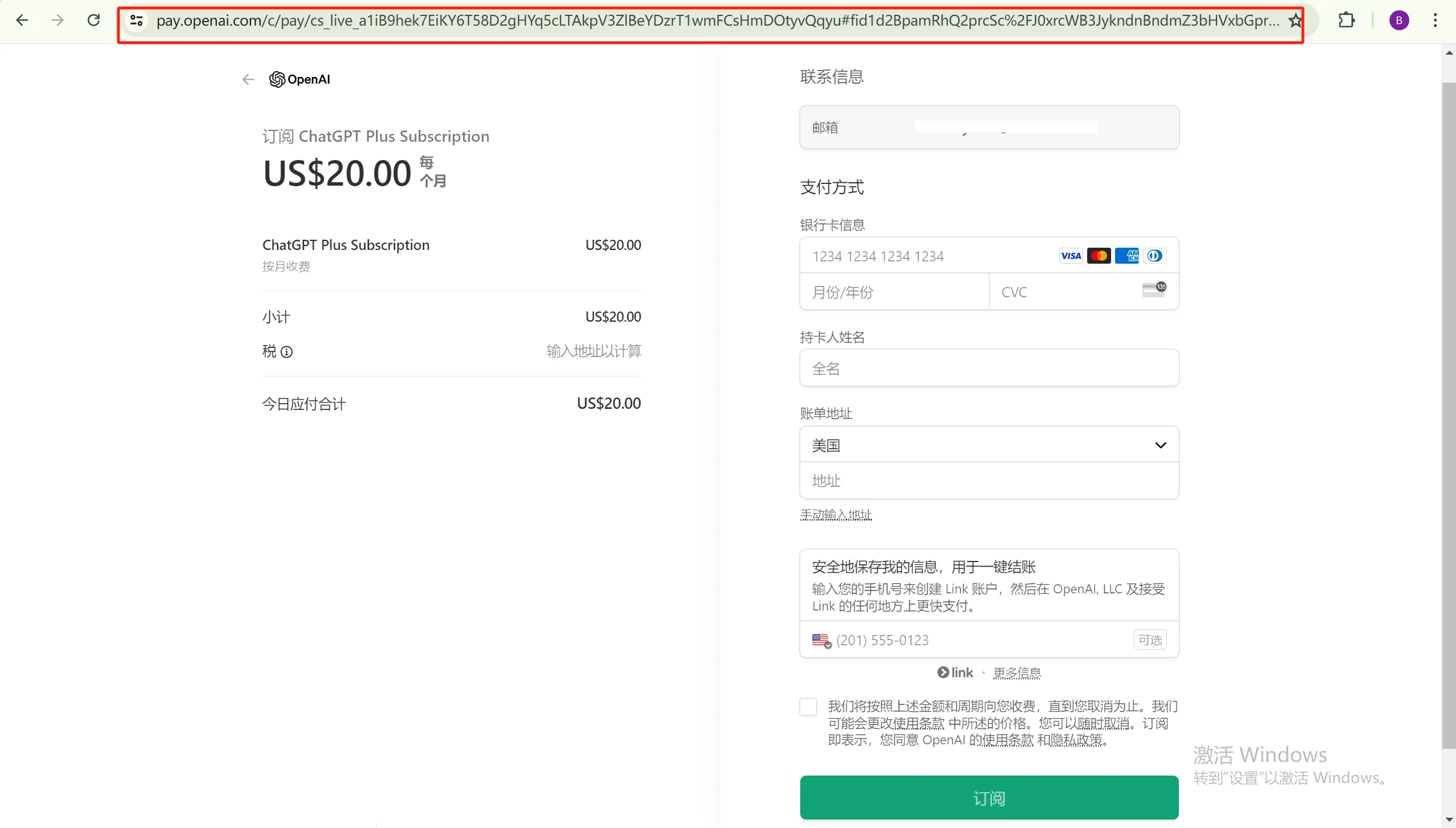The image size is (1456, 828).
Task: Open the 隐私政策 link
Action: click(x=1076, y=740)
